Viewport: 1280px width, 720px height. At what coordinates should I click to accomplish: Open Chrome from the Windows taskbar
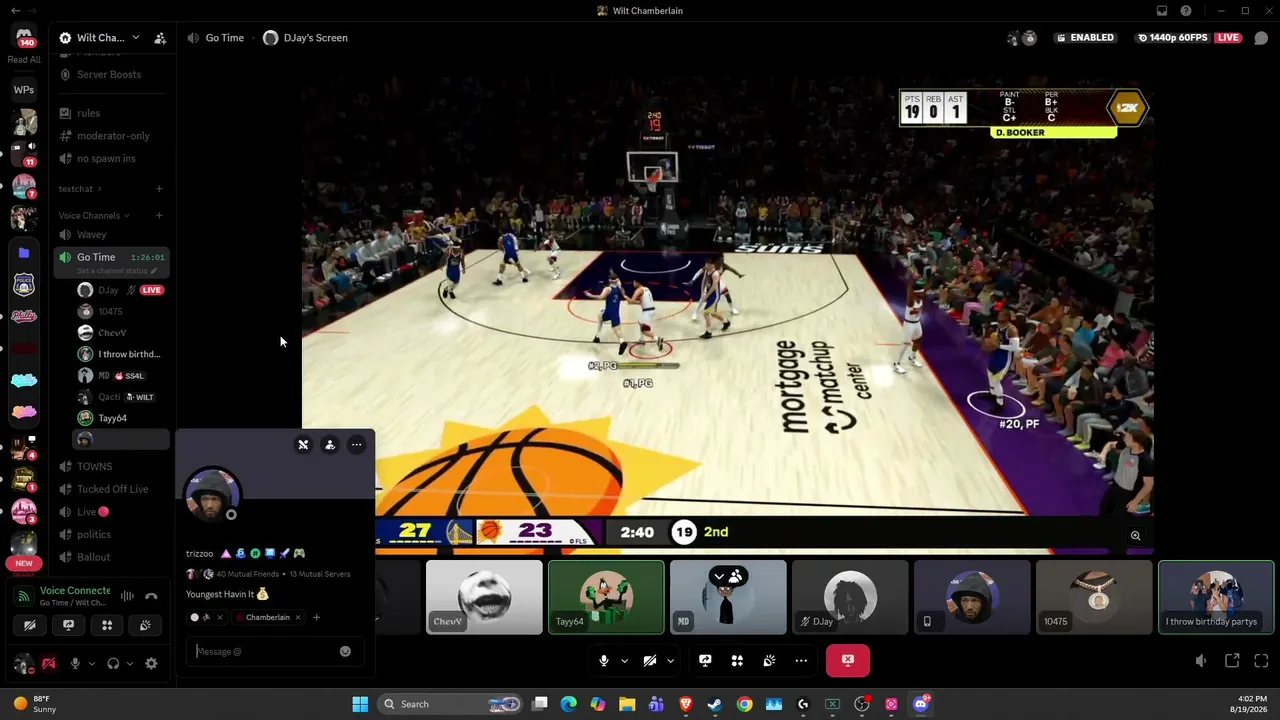(744, 704)
